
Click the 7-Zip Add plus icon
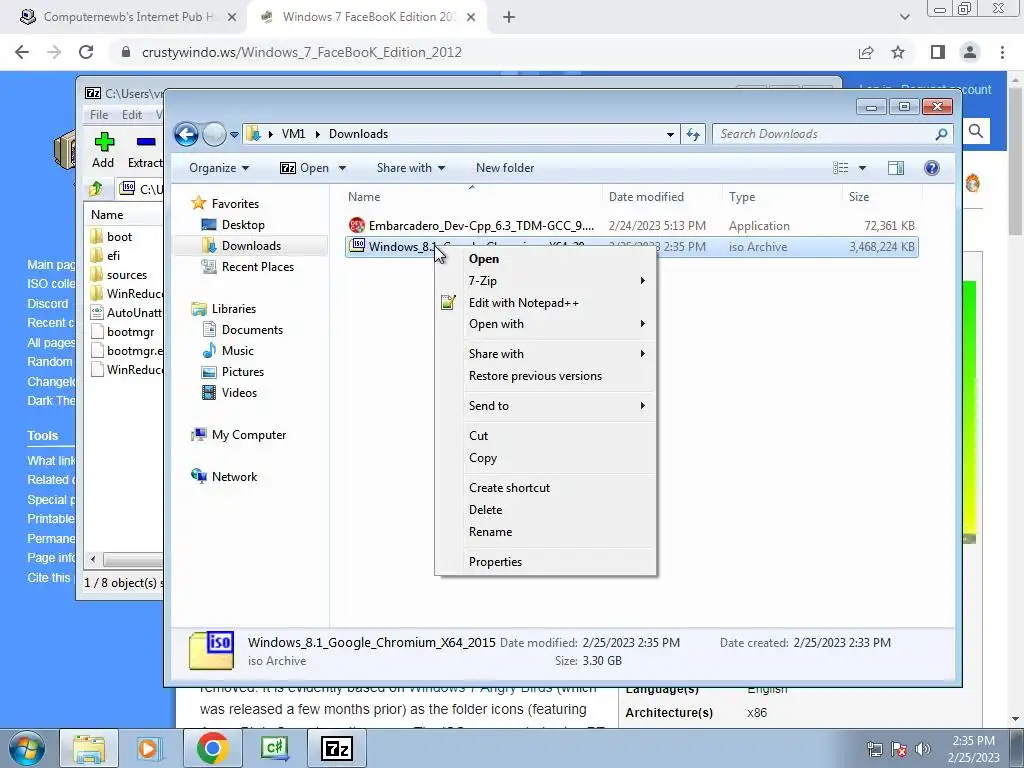[x=103, y=142]
